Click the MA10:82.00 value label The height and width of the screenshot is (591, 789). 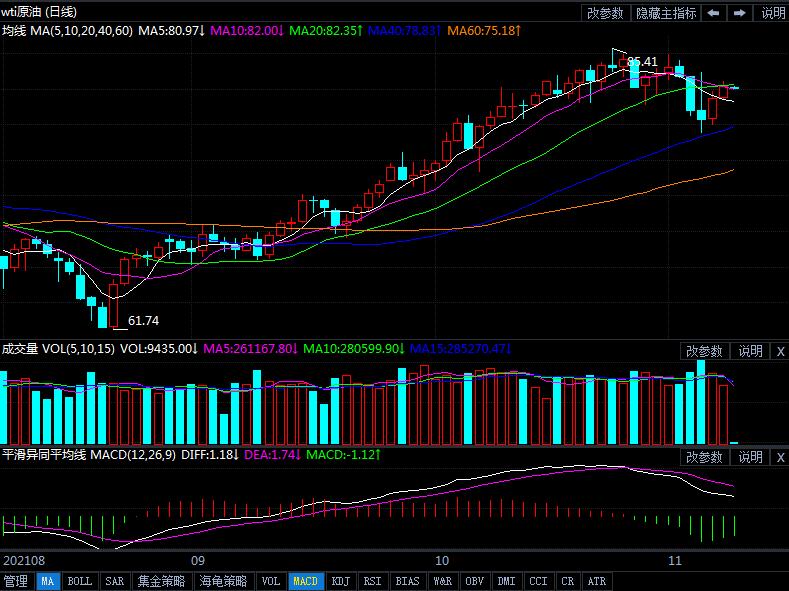coord(247,31)
